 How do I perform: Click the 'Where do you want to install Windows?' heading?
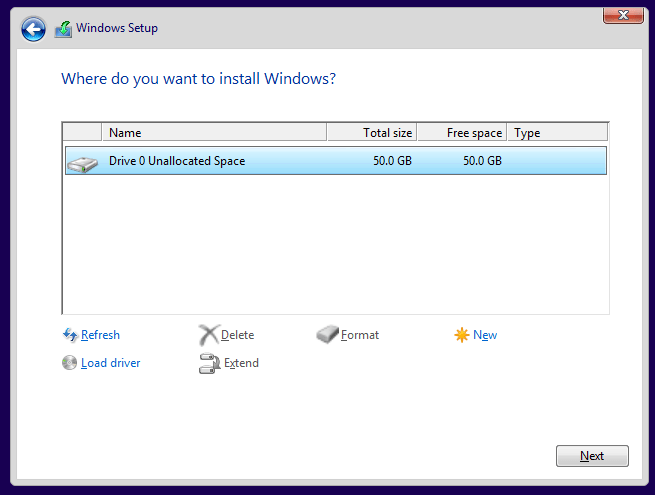pos(198,79)
